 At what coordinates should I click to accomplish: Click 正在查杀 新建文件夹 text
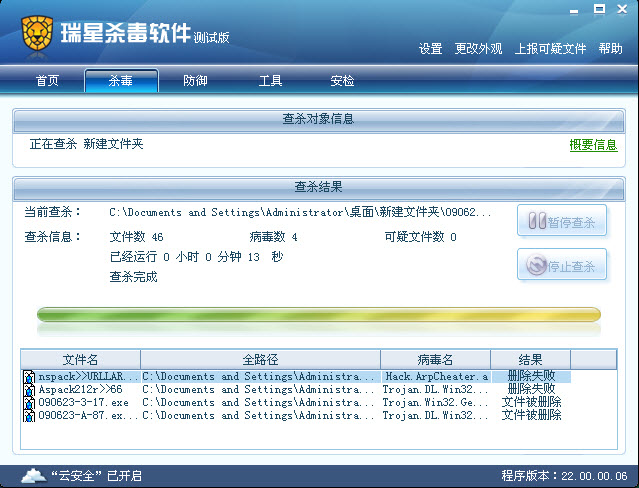pyautogui.click(x=86, y=144)
